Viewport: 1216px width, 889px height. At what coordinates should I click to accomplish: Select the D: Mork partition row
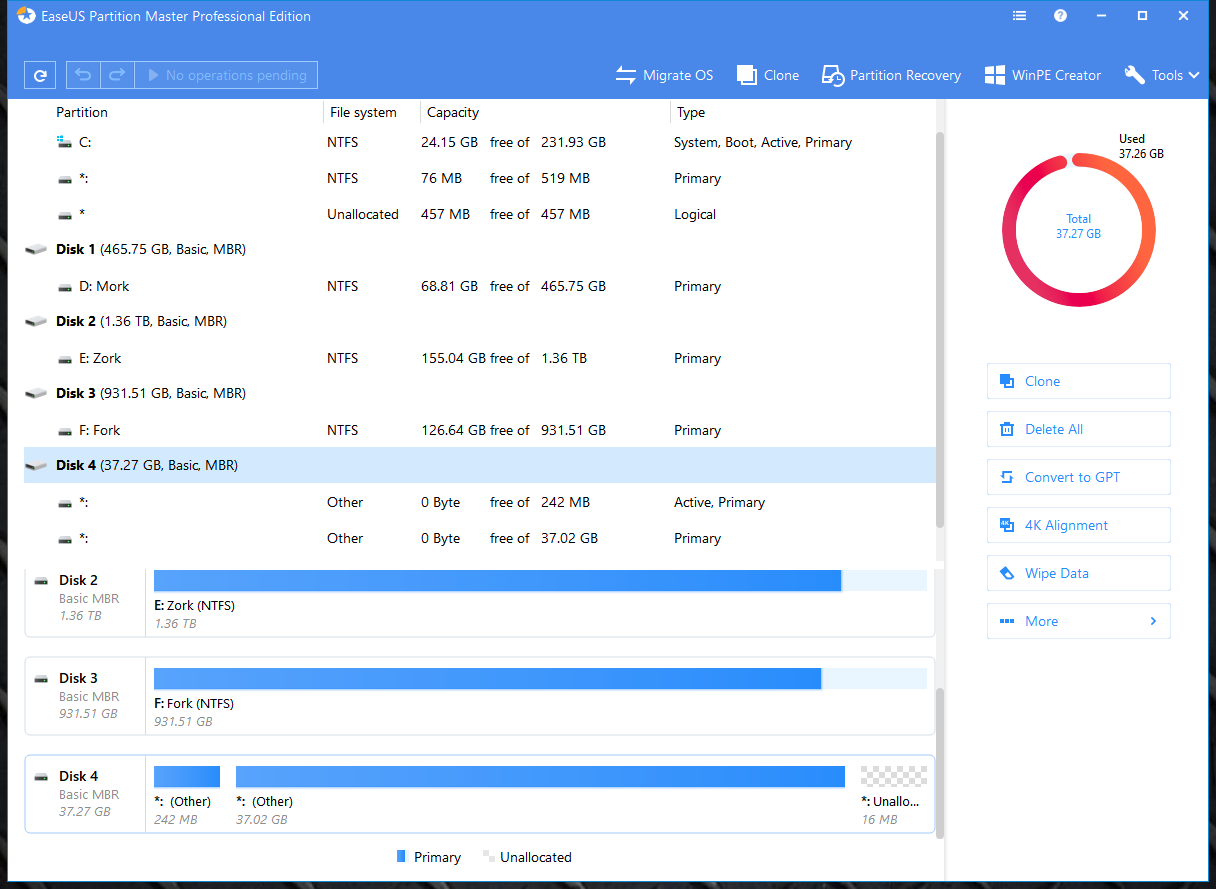coord(104,286)
